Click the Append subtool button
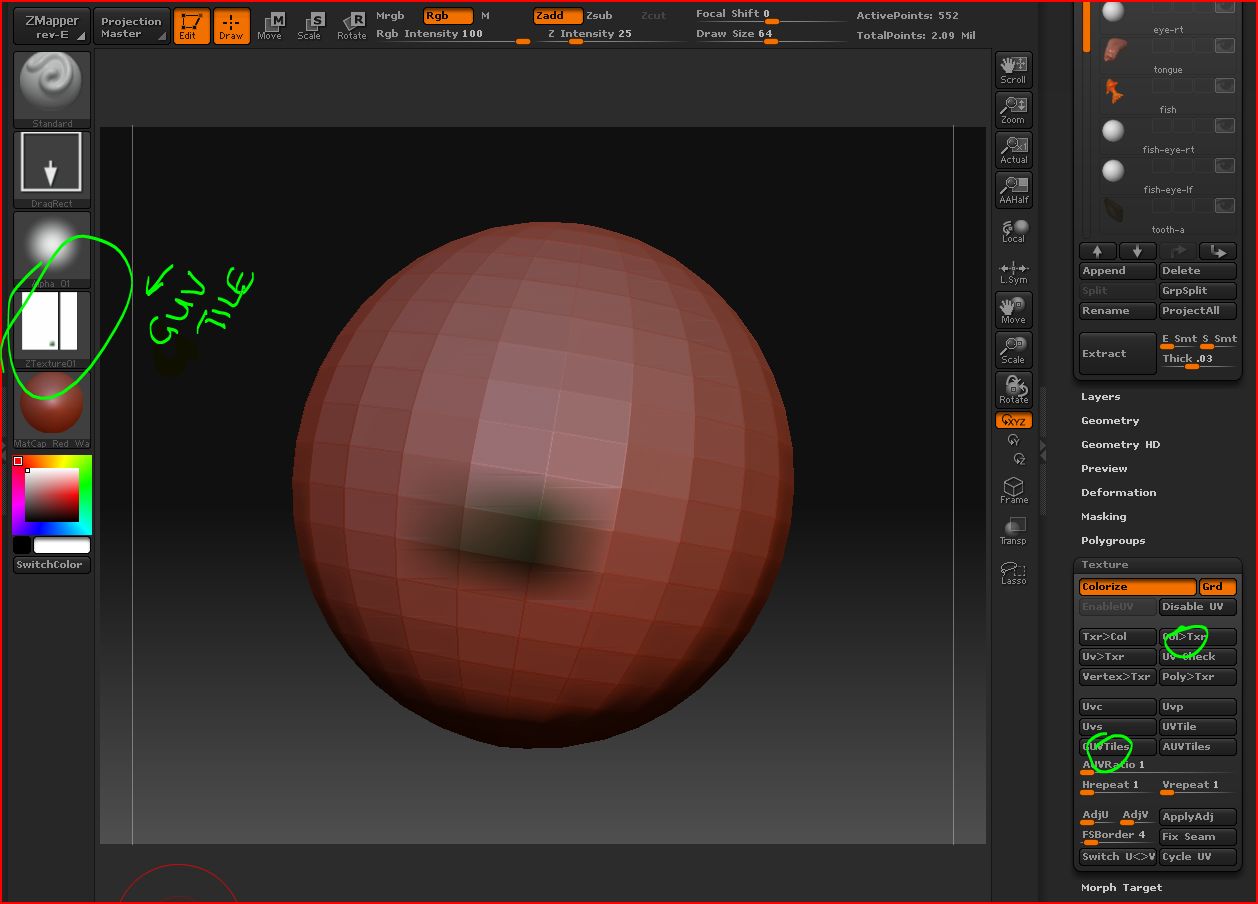Image resolution: width=1258 pixels, height=904 pixels. tap(1117, 271)
